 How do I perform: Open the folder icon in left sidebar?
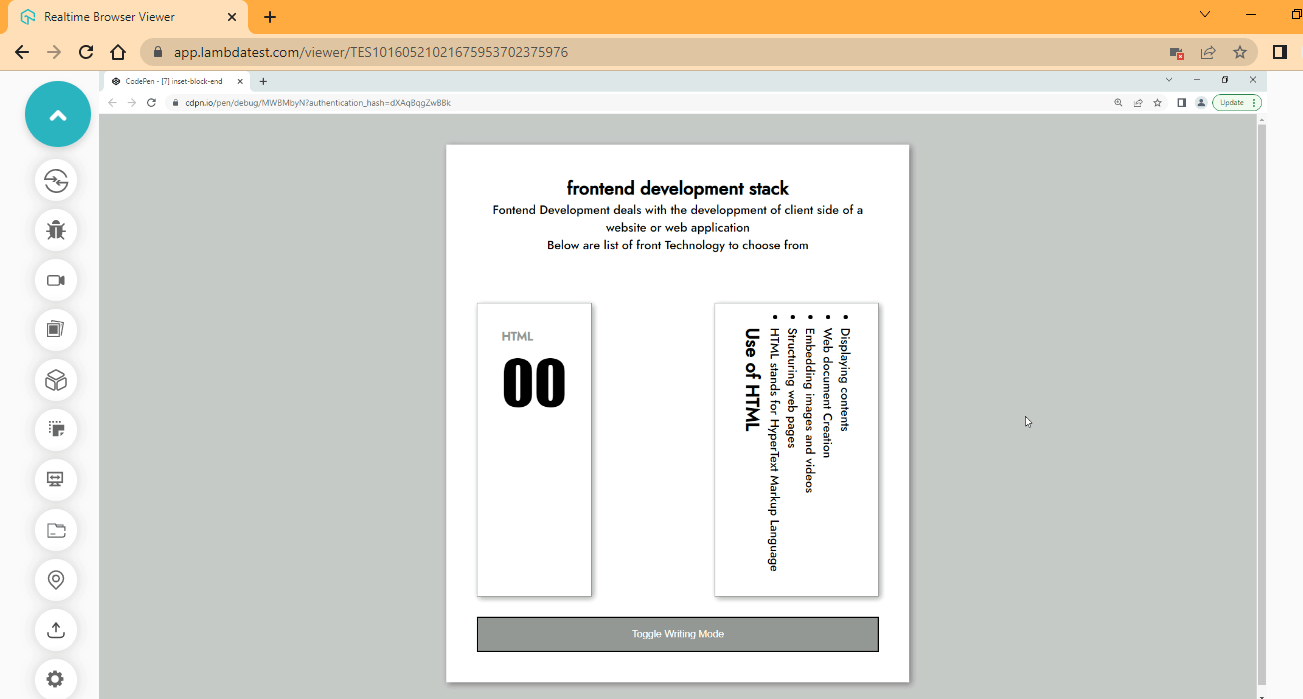(x=56, y=530)
